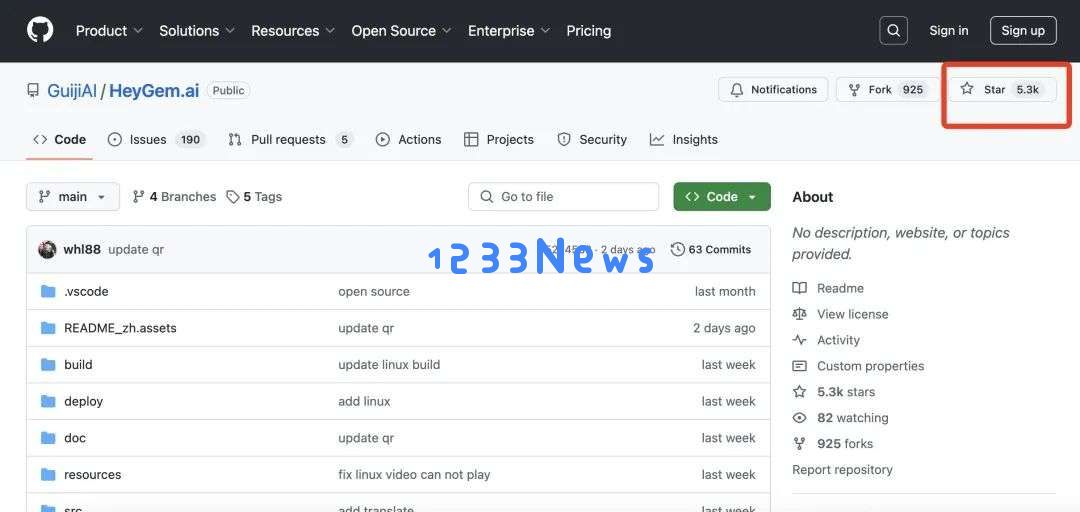Image resolution: width=1080 pixels, height=512 pixels.
Task: Open the View license link
Action: [853, 314]
